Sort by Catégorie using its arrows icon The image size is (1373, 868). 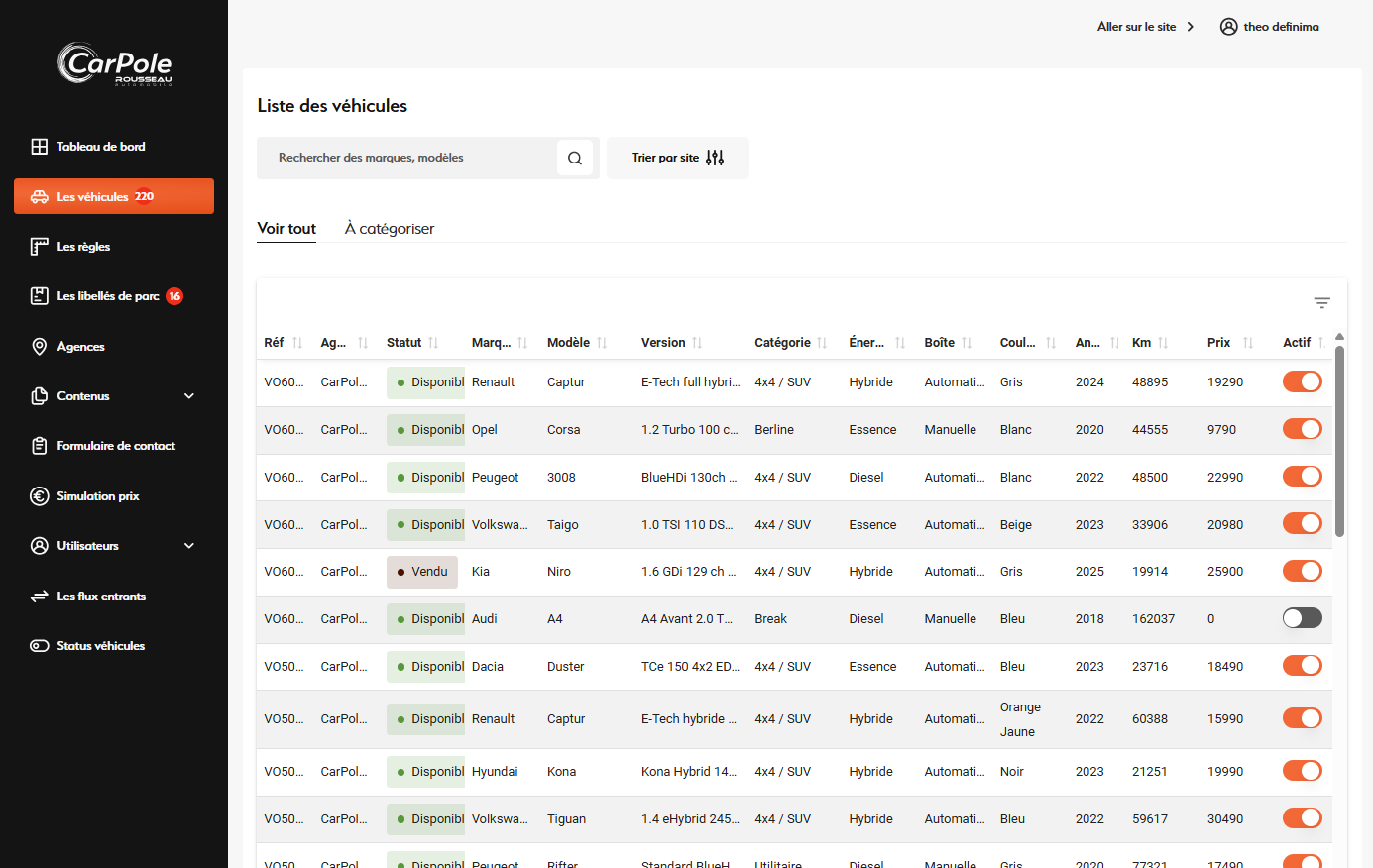click(822, 343)
